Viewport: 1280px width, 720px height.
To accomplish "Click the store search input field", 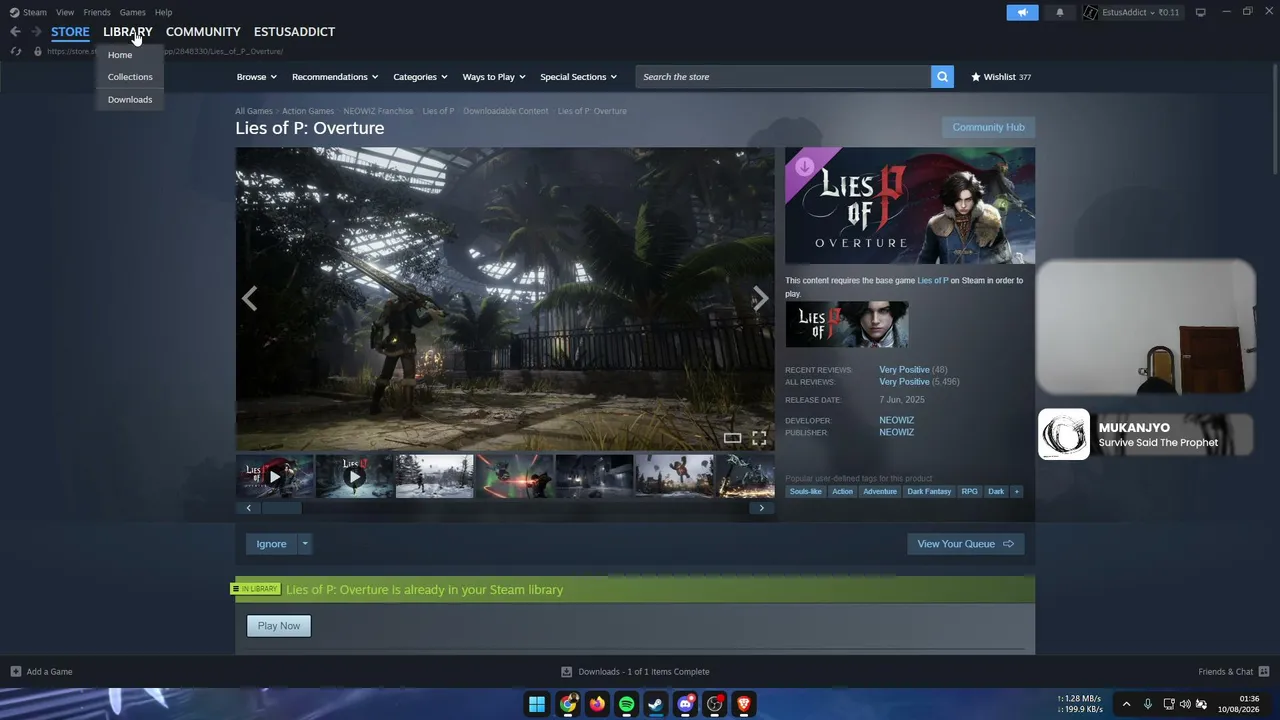I will point(784,77).
